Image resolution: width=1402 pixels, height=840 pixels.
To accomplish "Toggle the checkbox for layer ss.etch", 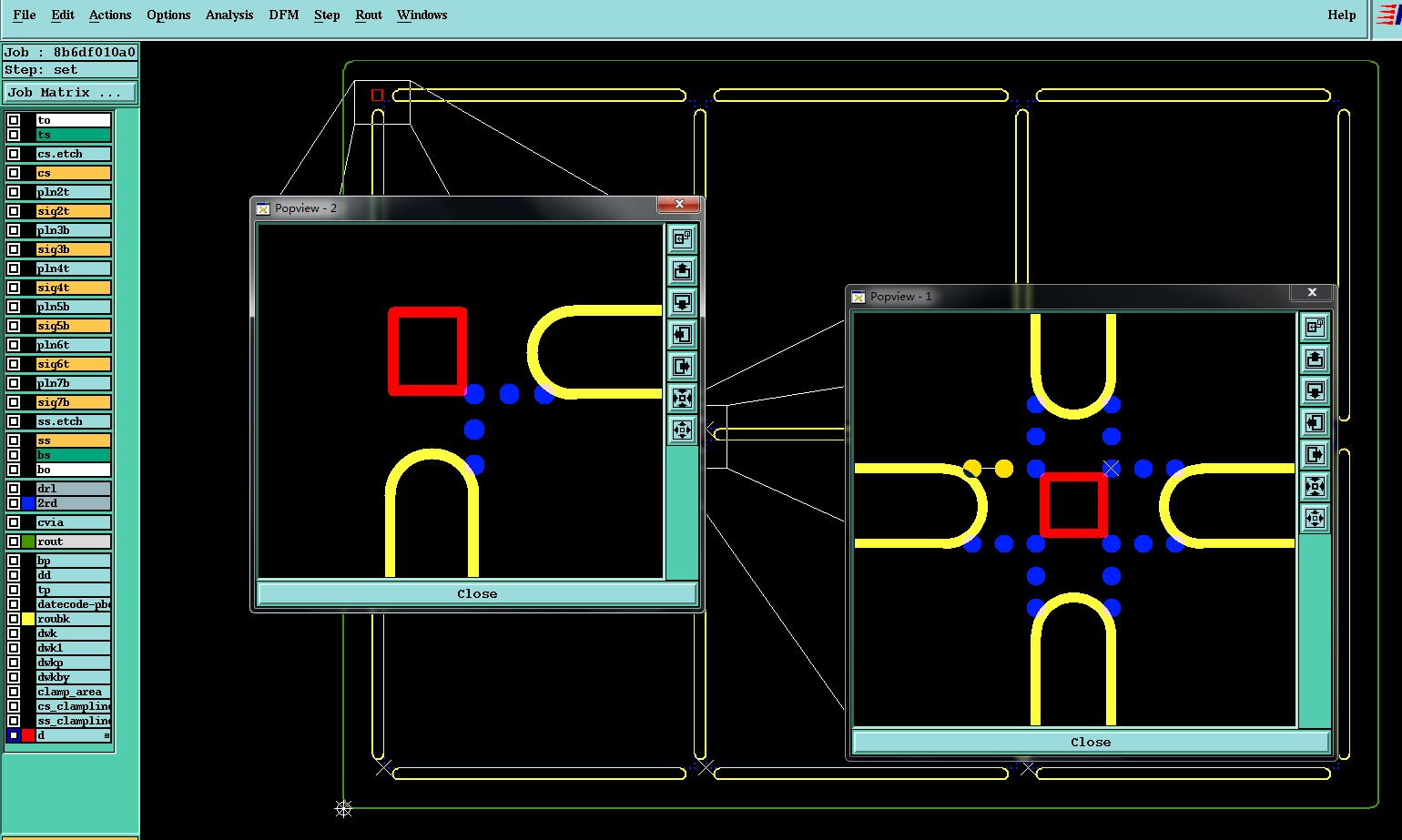I will tap(14, 421).
